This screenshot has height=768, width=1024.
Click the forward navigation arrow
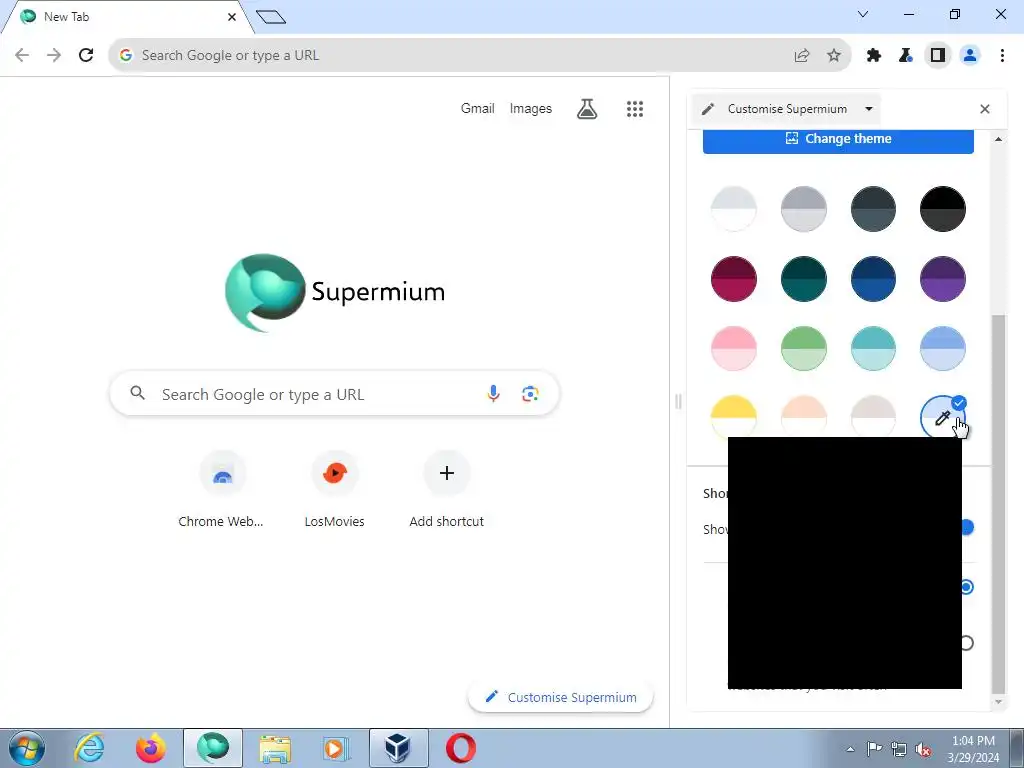click(x=54, y=55)
